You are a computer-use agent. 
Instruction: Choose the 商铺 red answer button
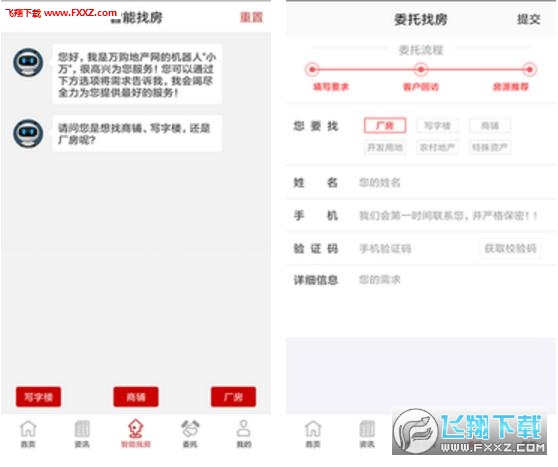pos(136,397)
